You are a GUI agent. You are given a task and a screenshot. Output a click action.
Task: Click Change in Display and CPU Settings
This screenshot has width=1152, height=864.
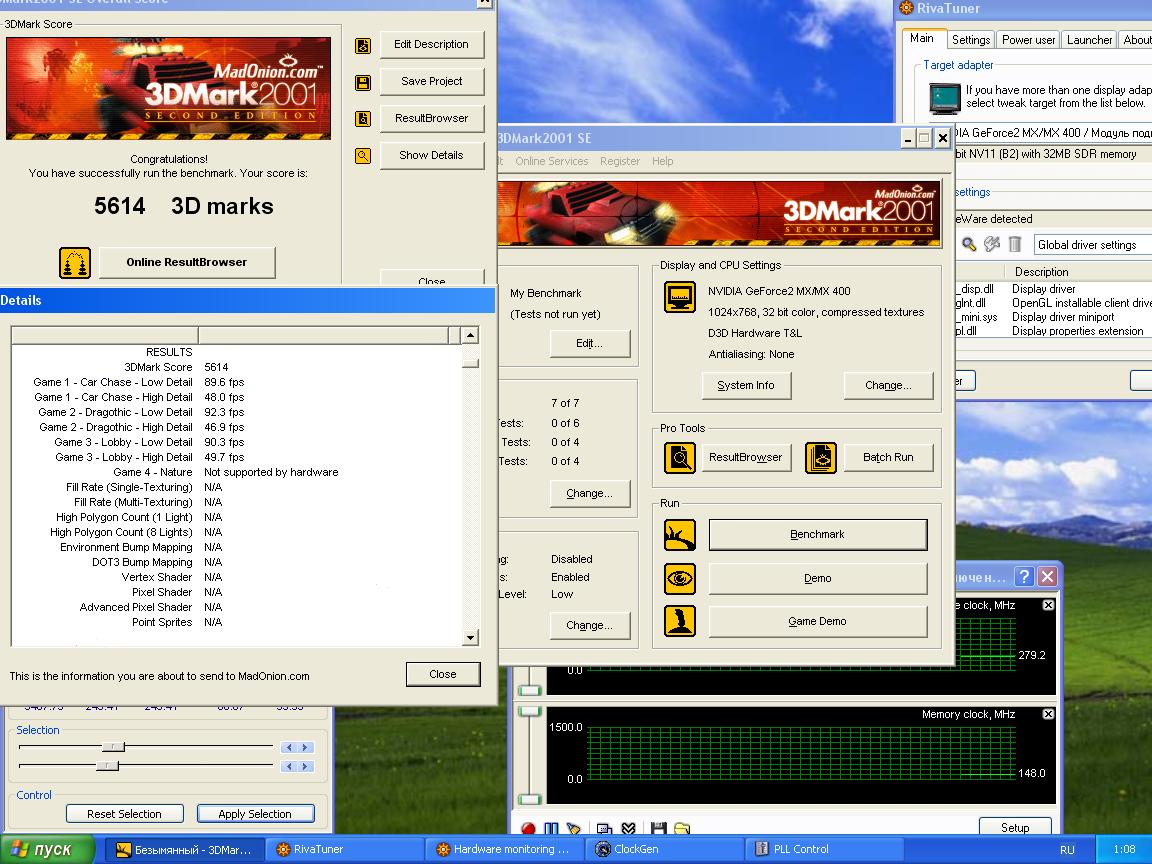(x=888, y=386)
